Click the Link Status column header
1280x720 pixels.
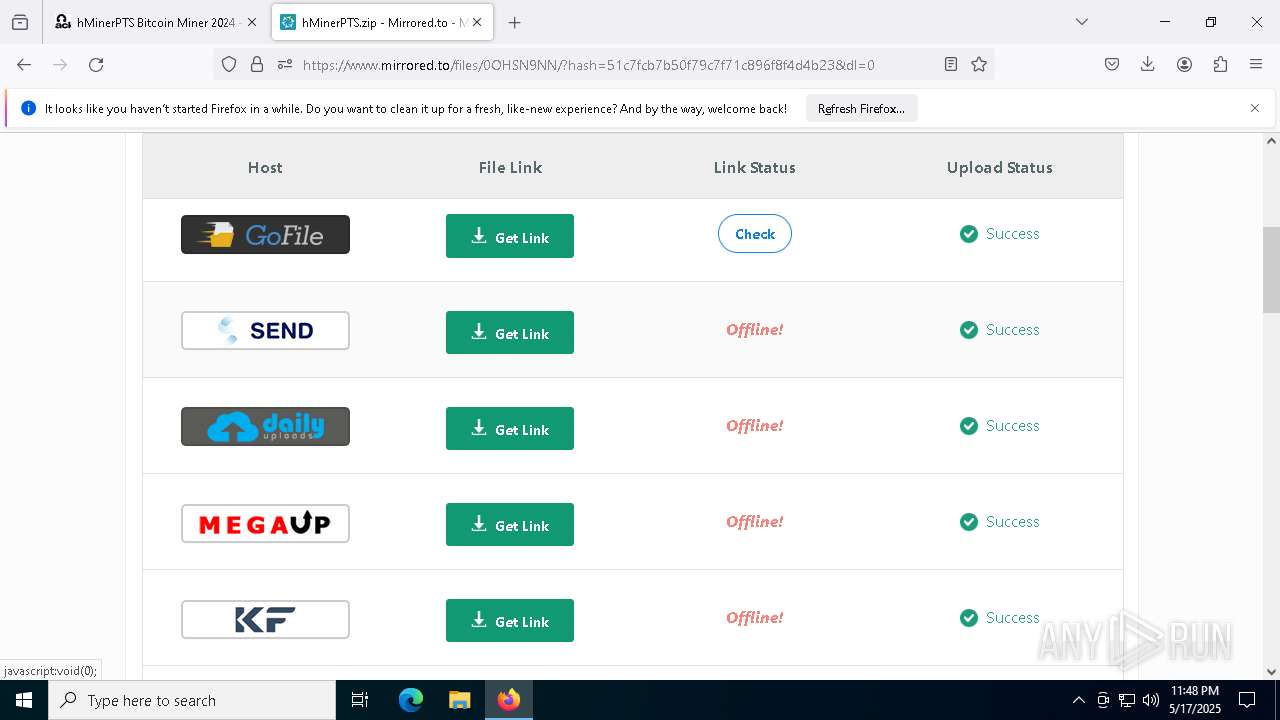[x=755, y=167]
